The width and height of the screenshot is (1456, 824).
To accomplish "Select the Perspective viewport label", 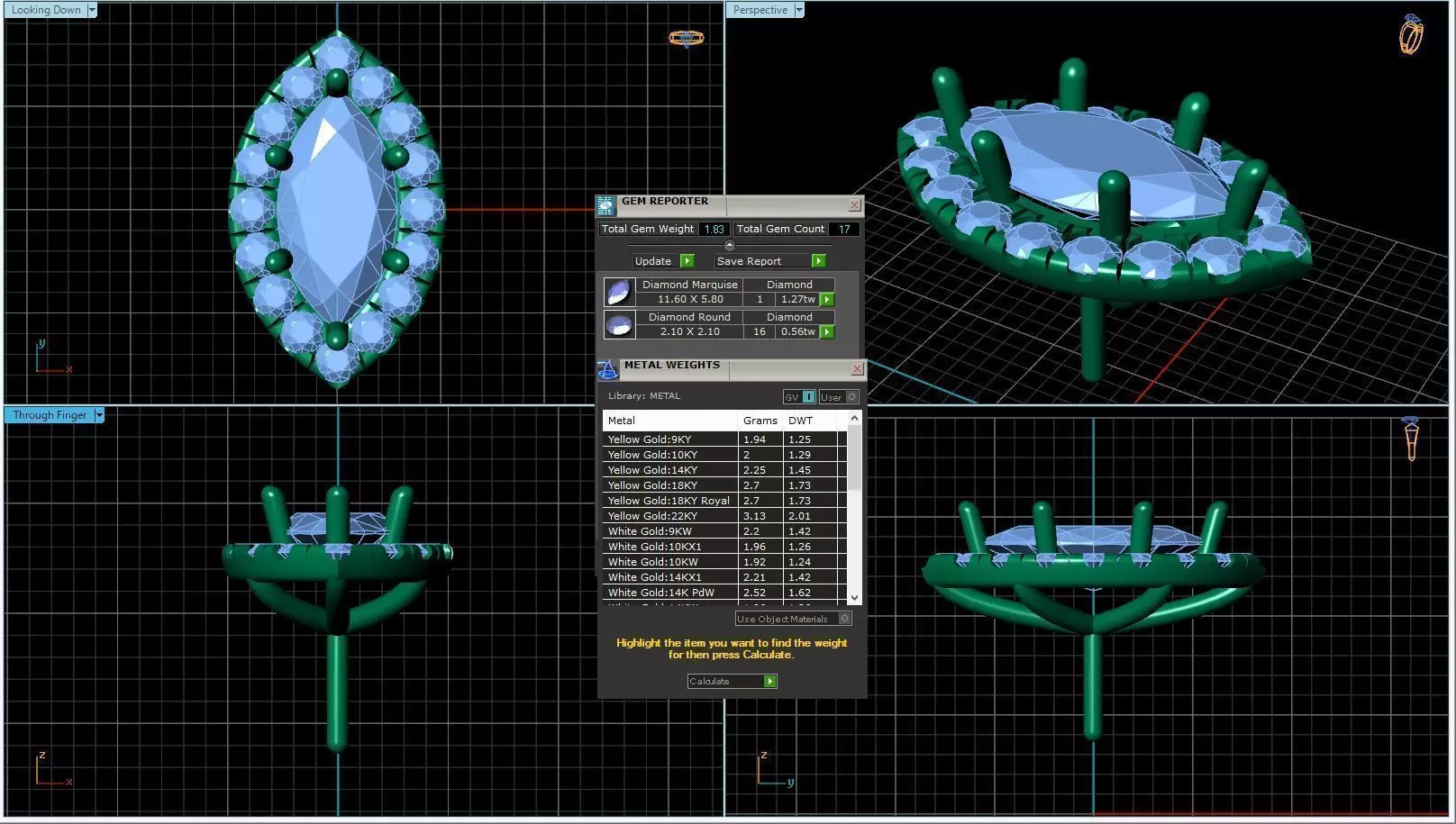I will tap(760, 10).
